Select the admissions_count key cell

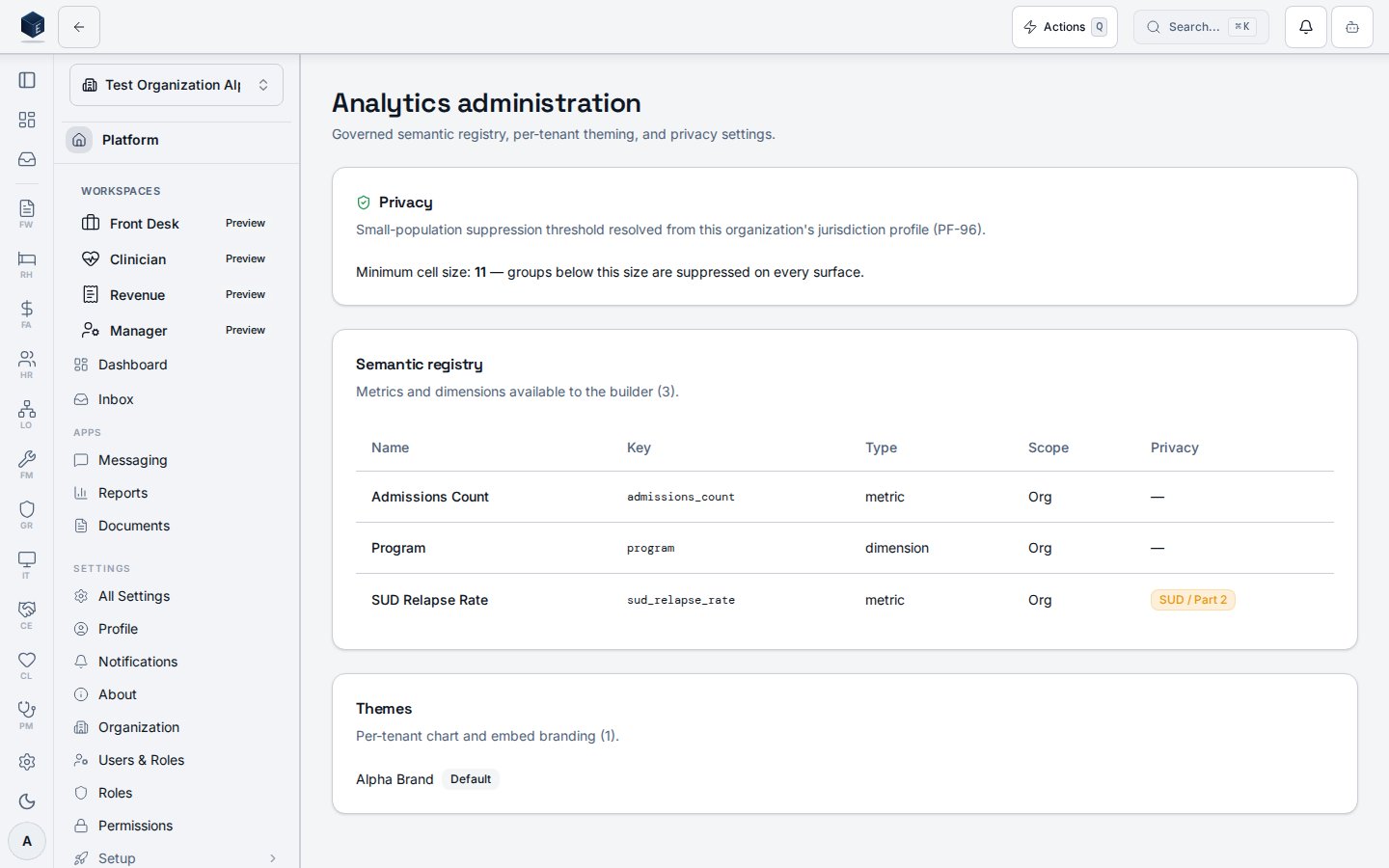[x=681, y=497]
